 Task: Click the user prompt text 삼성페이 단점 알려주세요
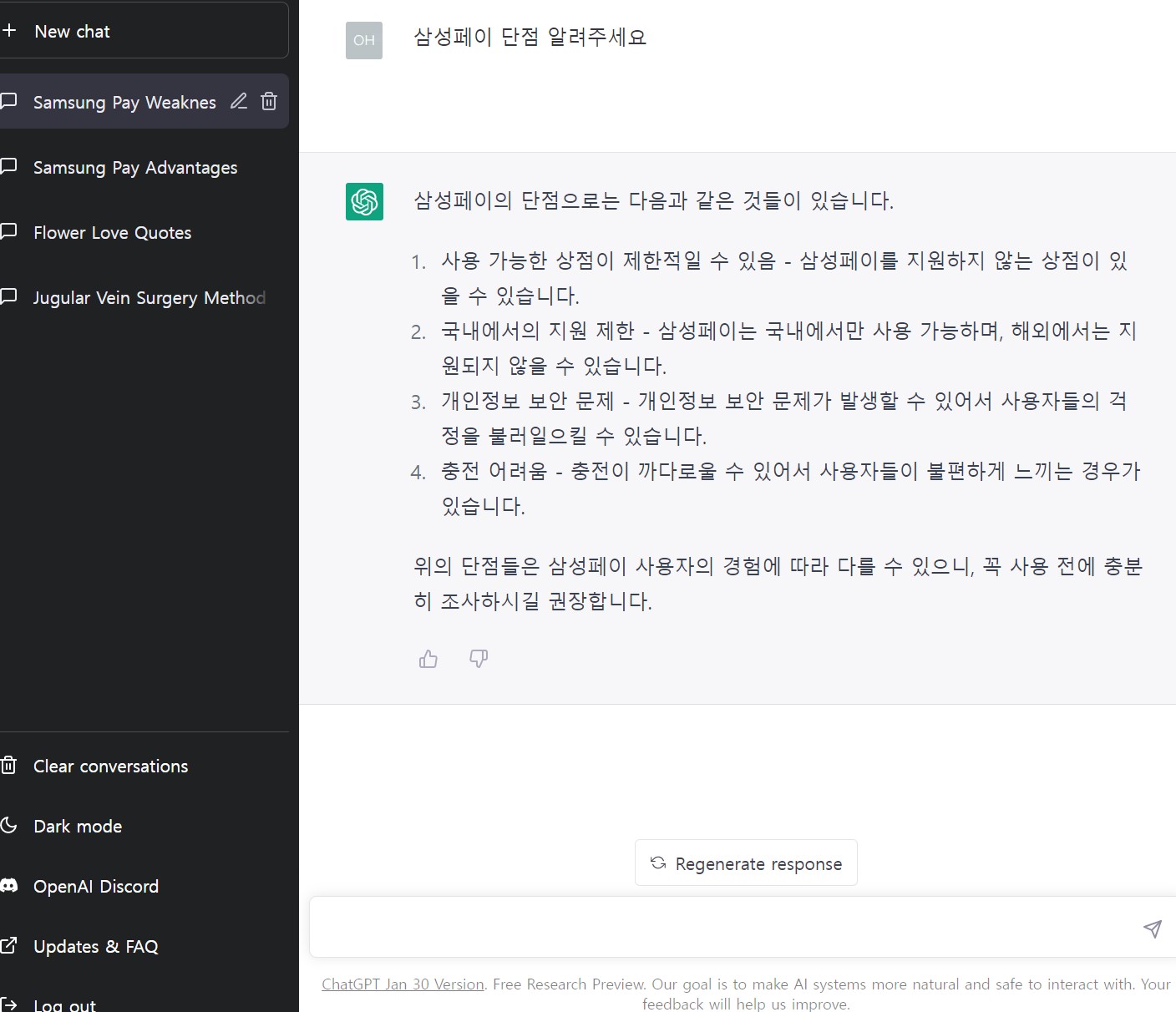pyautogui.click(x=530, y=38)
